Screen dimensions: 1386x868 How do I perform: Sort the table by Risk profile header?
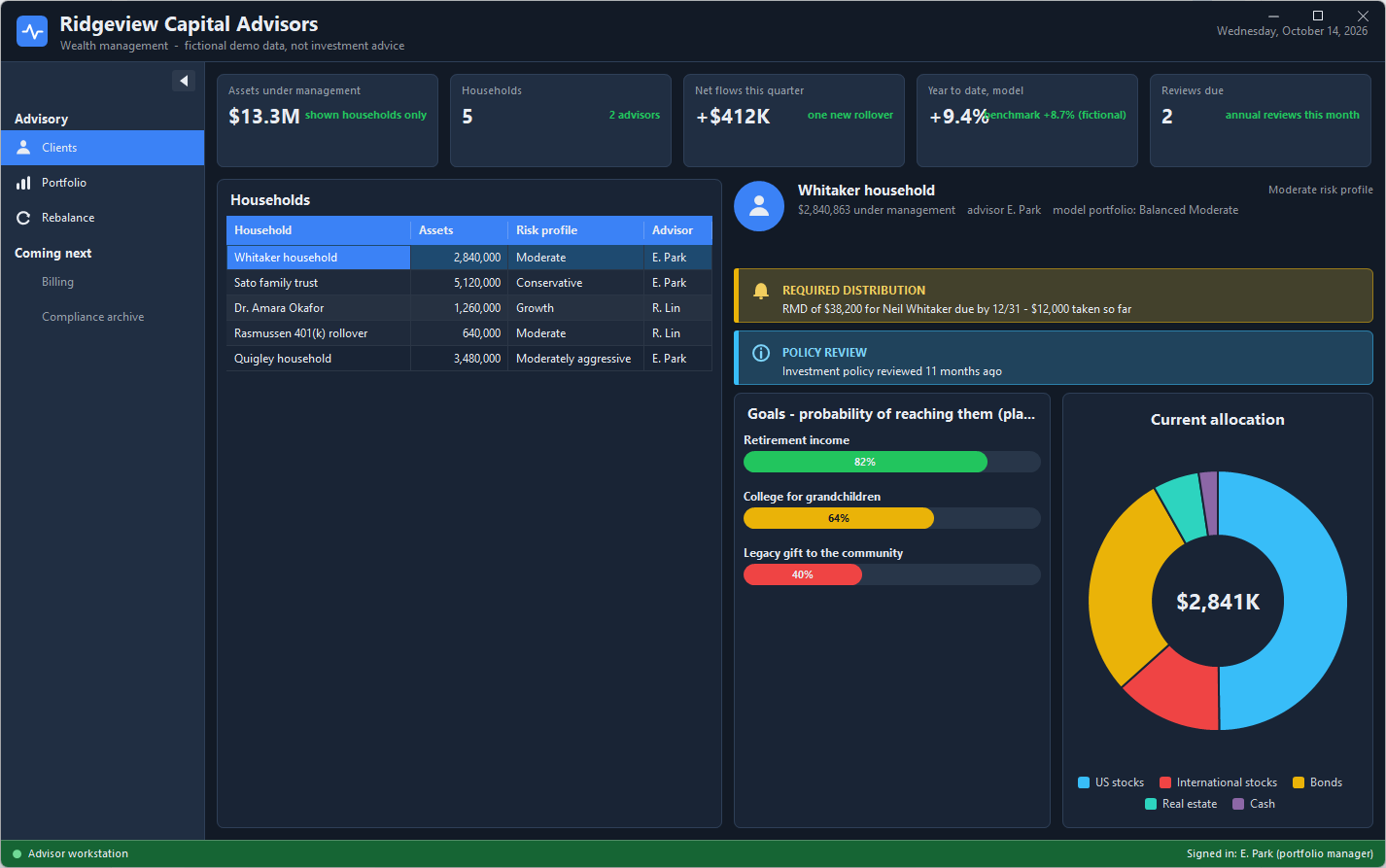575,230
